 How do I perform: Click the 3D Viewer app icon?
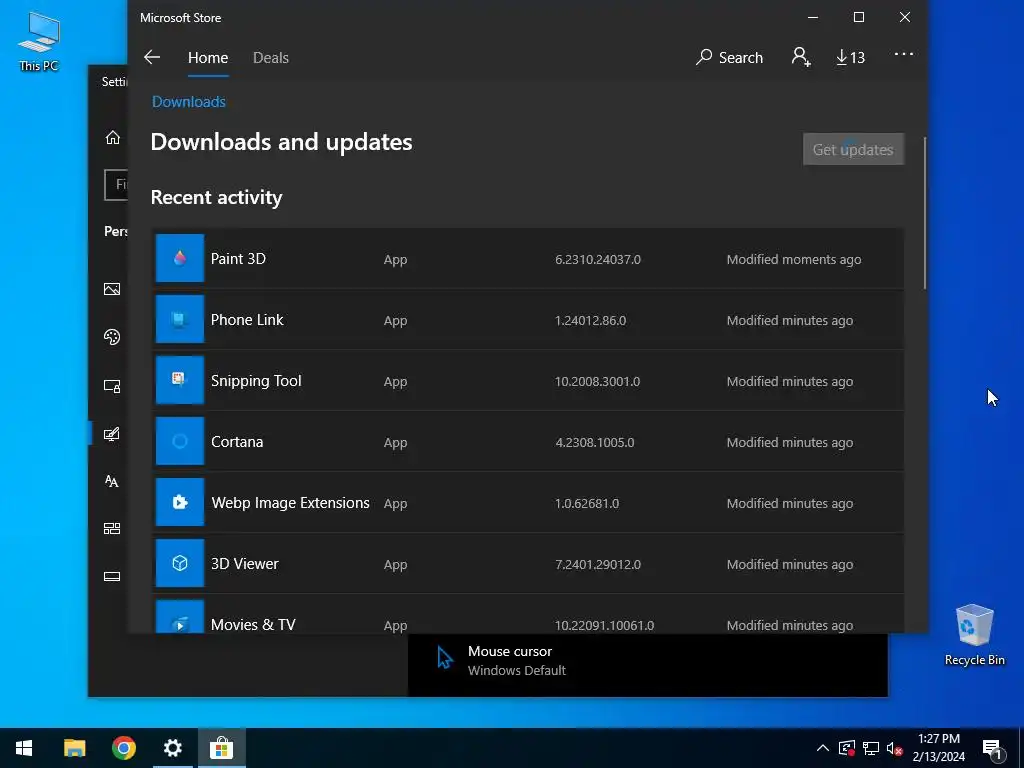pos(180,563)
